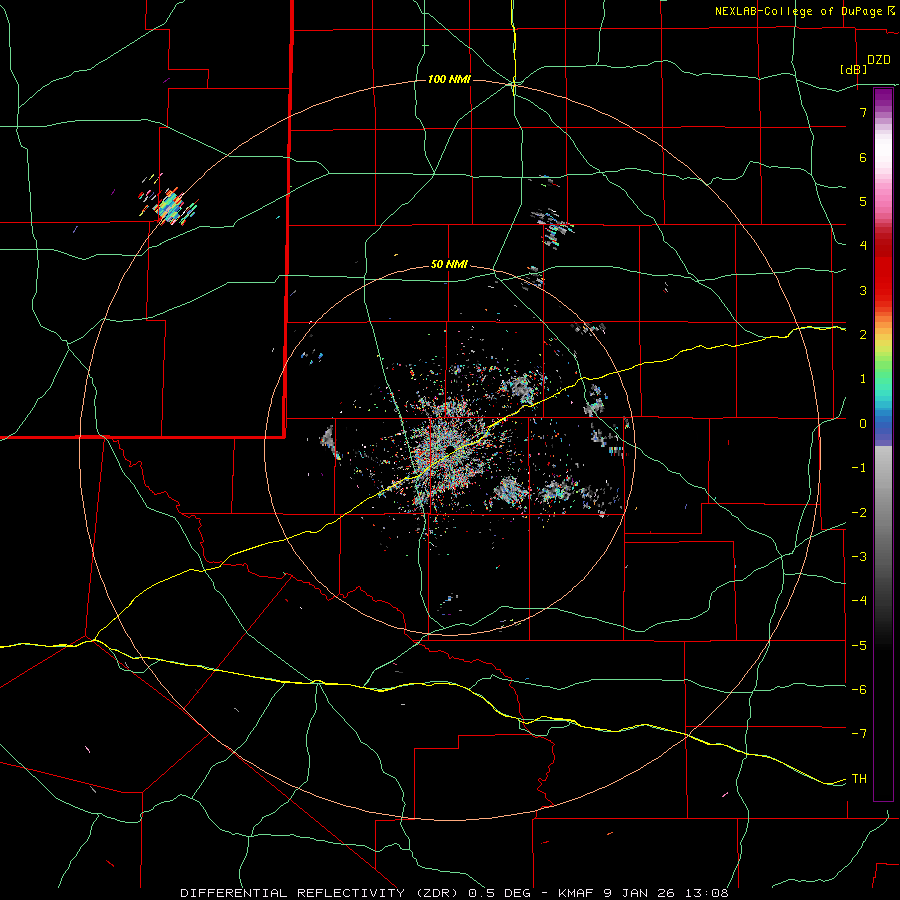
Task: Click the -5 value on color scale
Action: point(859,645)
